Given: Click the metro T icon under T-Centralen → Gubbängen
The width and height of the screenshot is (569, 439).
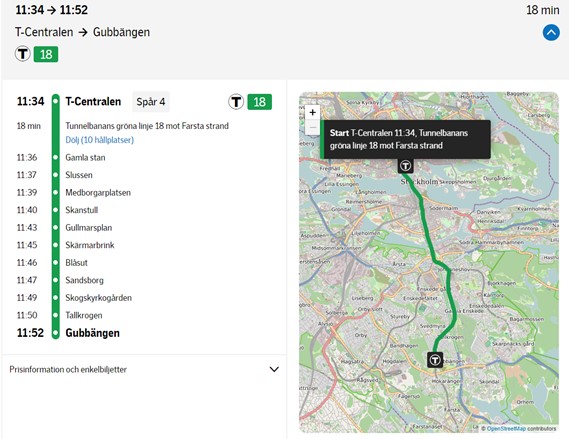Looking at the screenshot, I should (22, 54).
